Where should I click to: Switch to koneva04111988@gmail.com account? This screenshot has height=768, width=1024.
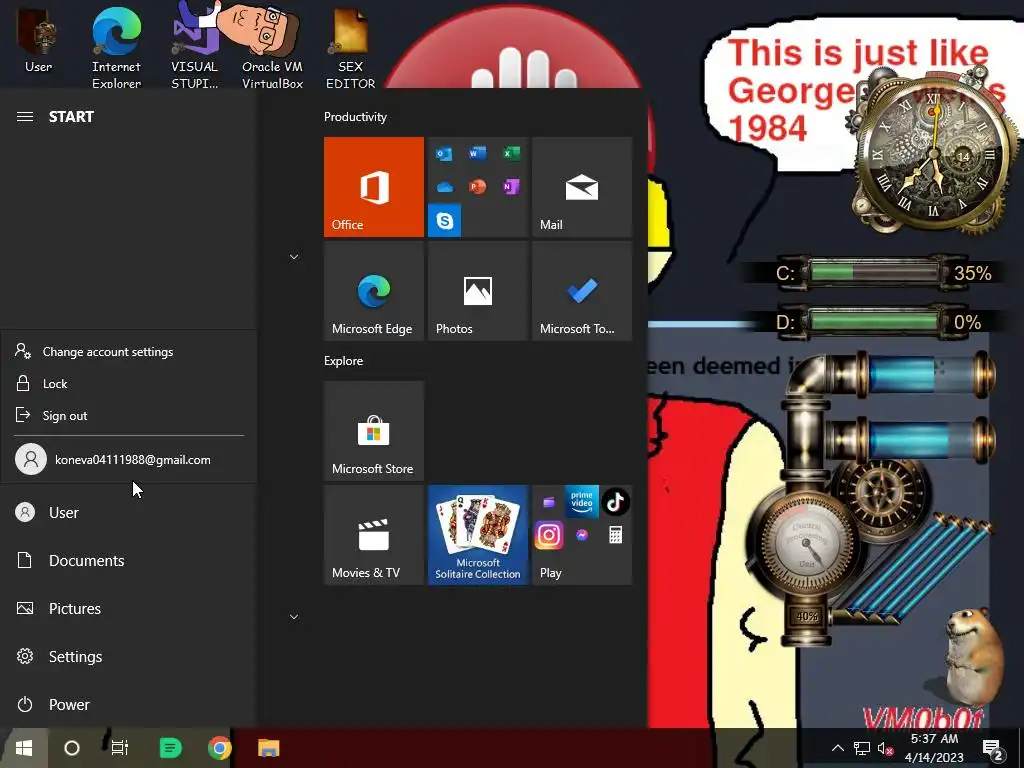coord(129,459)
